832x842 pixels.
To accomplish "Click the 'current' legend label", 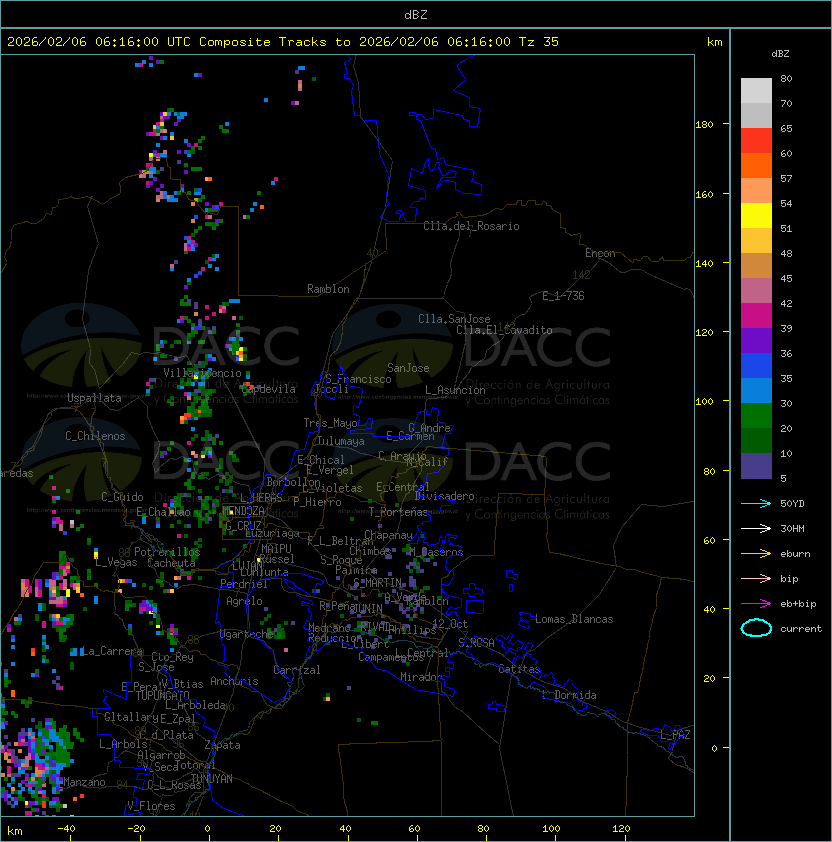I will tap(801, 629).
